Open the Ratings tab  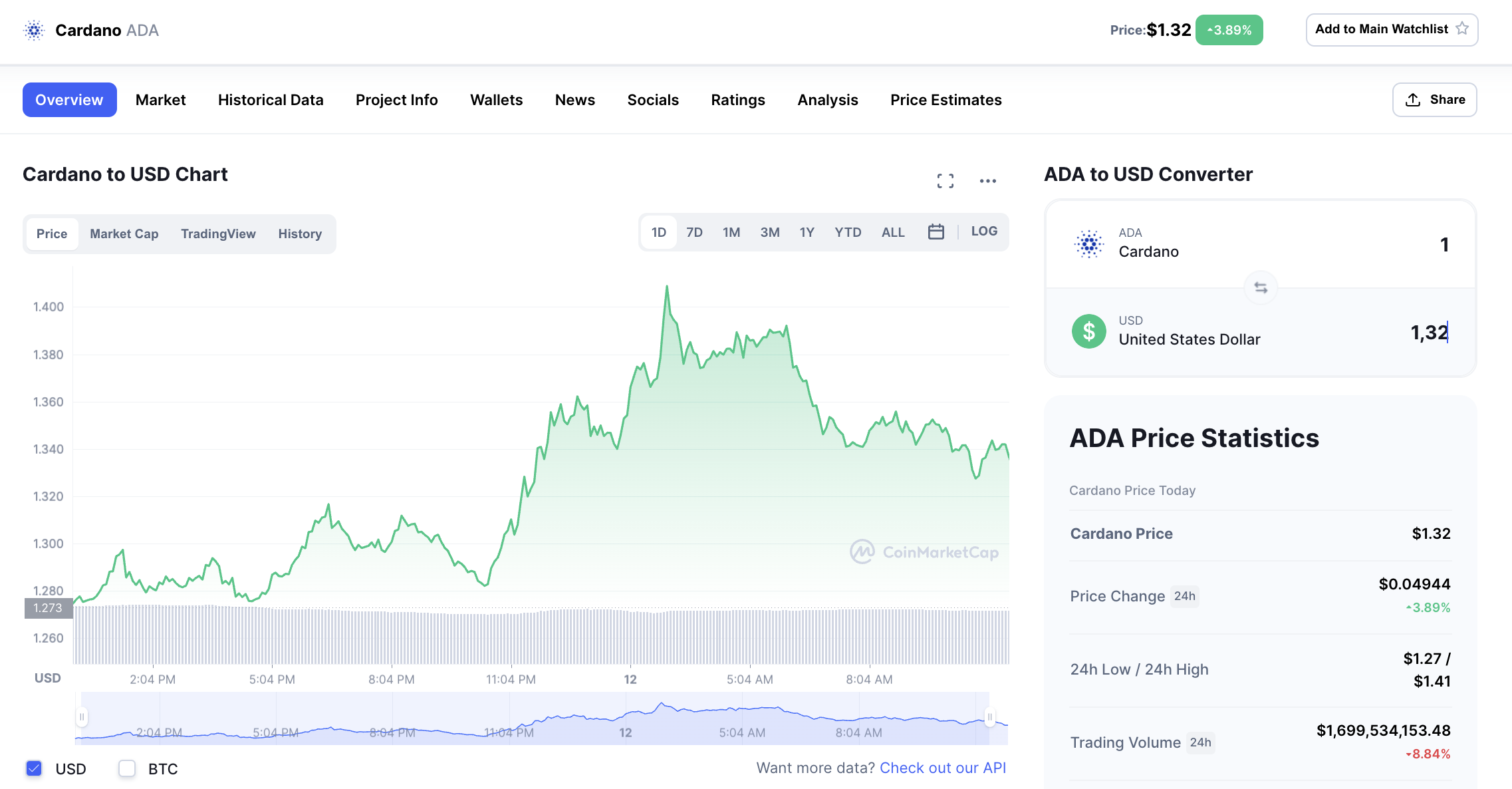tap(738, 100)
